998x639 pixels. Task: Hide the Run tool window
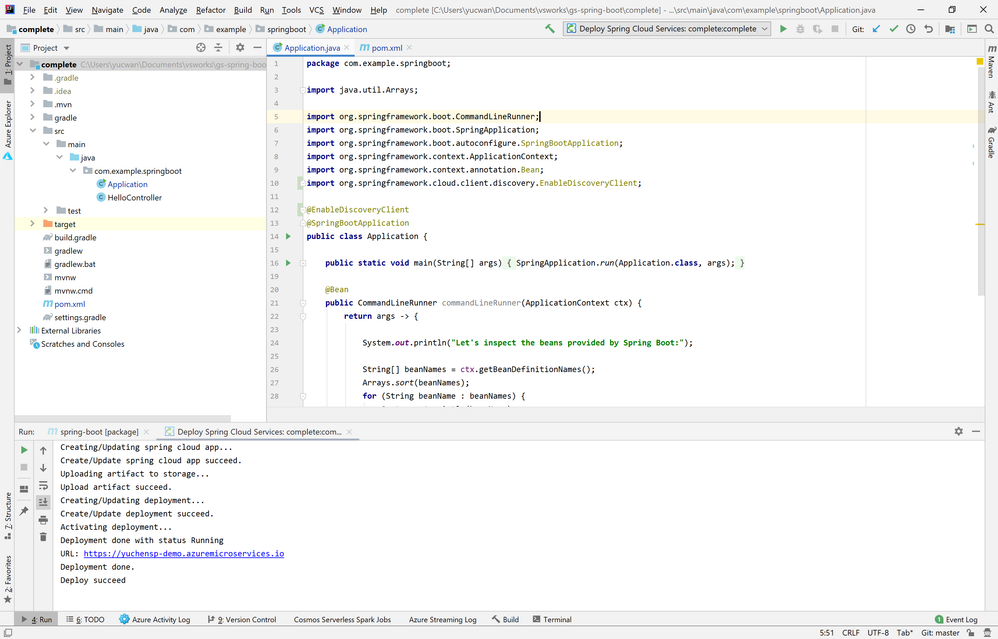tap(976, 431)
